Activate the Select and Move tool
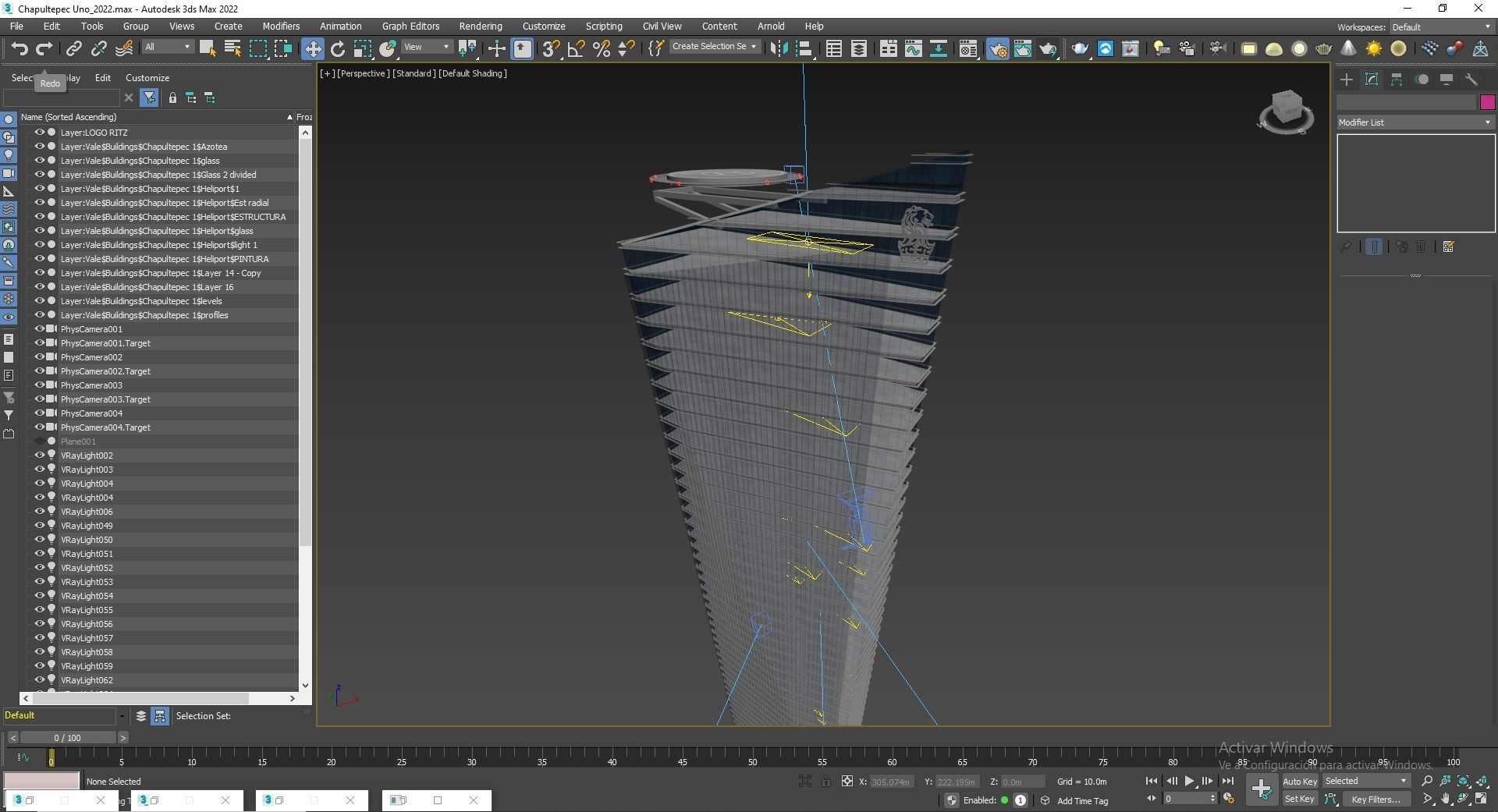This screenshot has height=812, width=1498. pos(312,48)
